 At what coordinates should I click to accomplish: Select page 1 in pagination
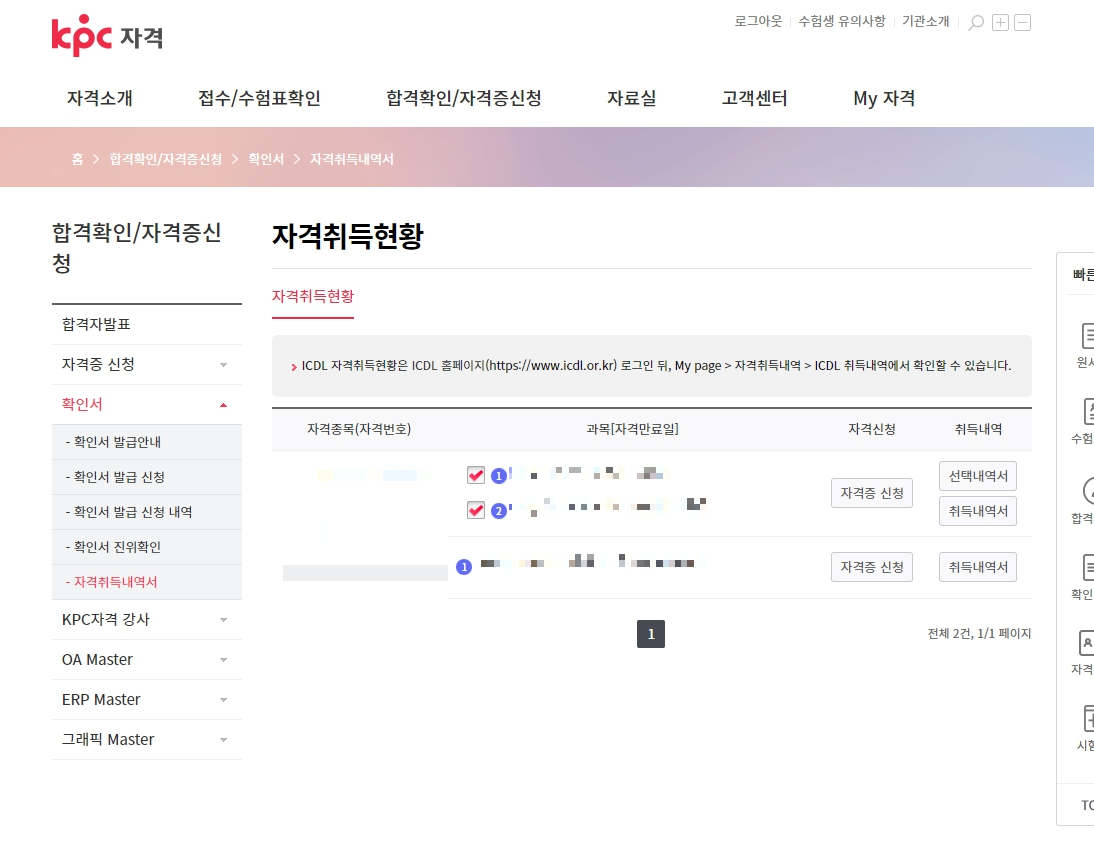651,633
